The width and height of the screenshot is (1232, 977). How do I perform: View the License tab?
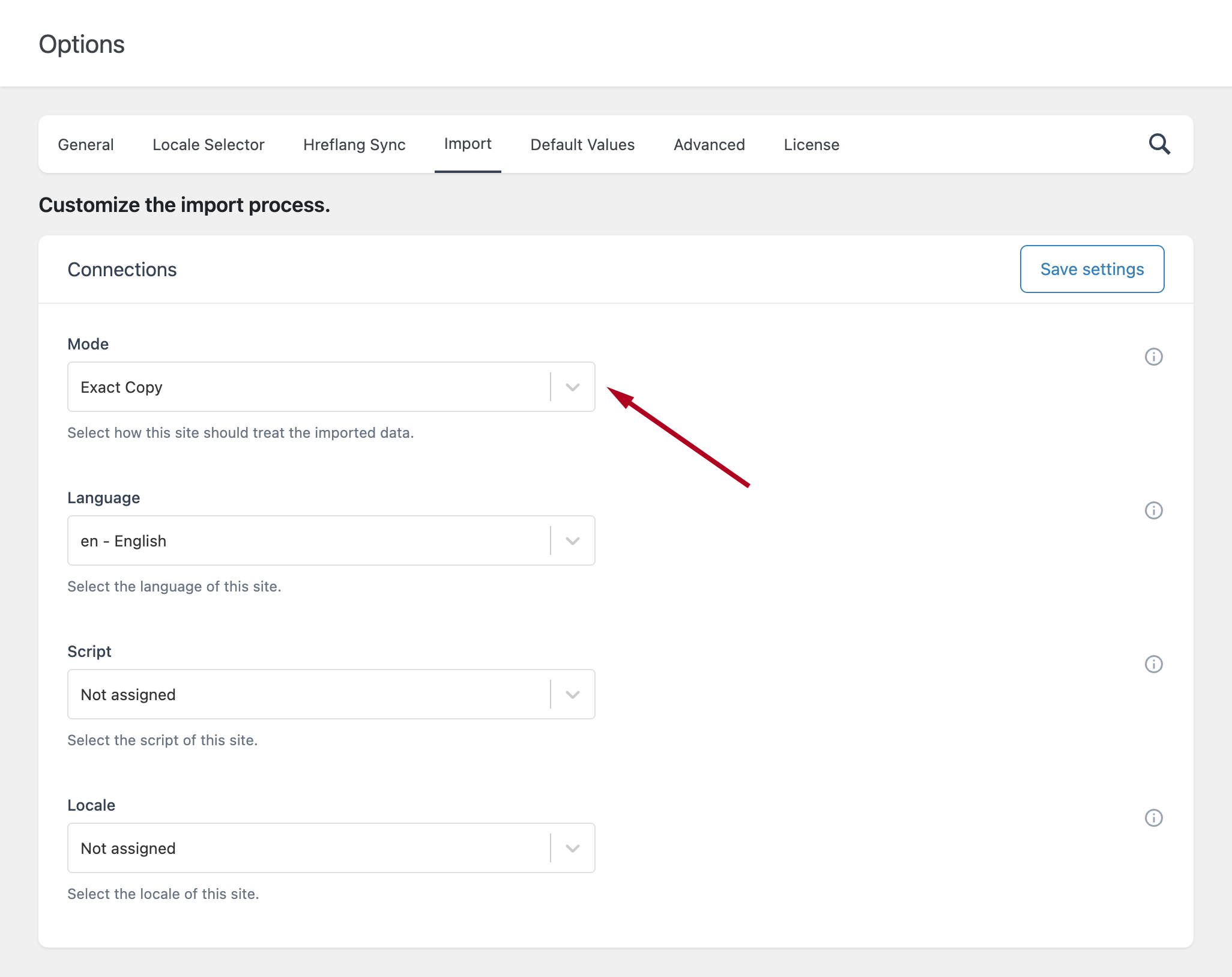[811, 144]
